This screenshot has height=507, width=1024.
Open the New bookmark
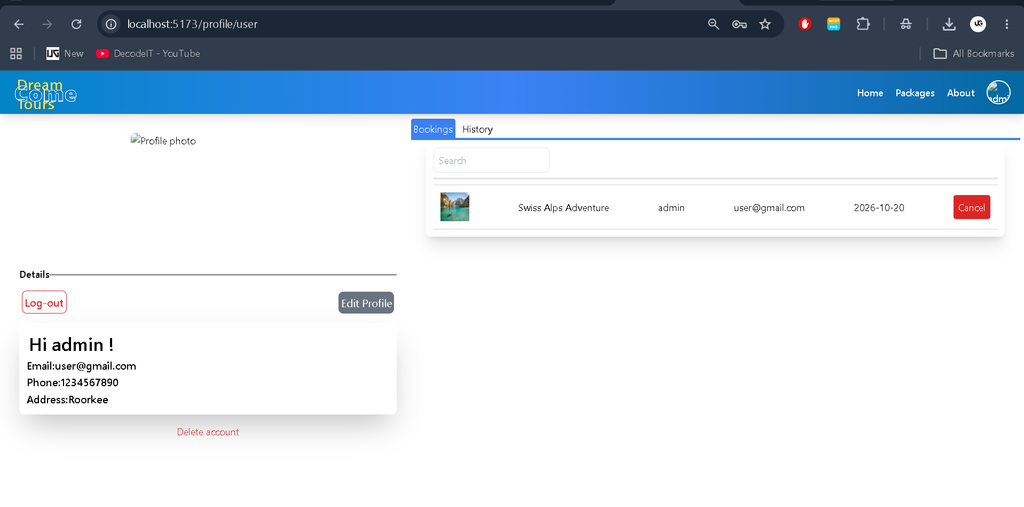point(65,54)
